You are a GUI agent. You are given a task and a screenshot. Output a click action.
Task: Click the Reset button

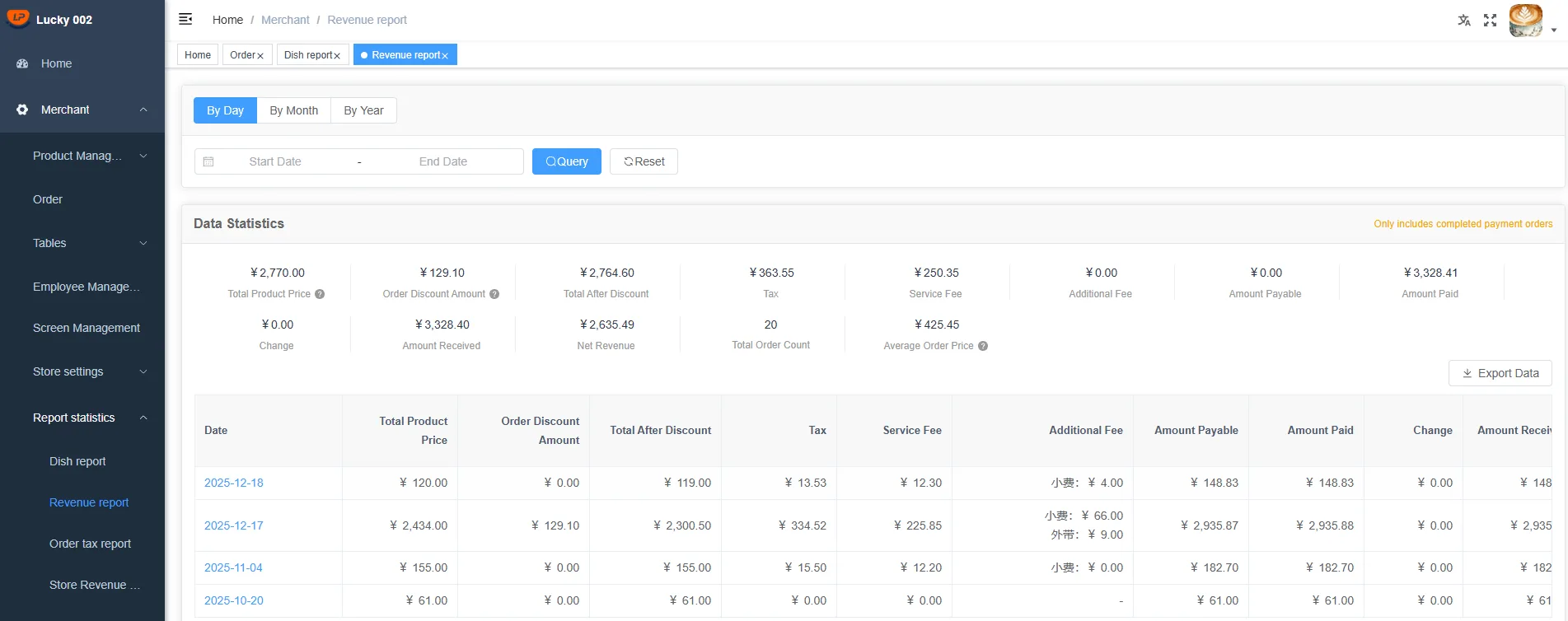click(x=644, y=161)
